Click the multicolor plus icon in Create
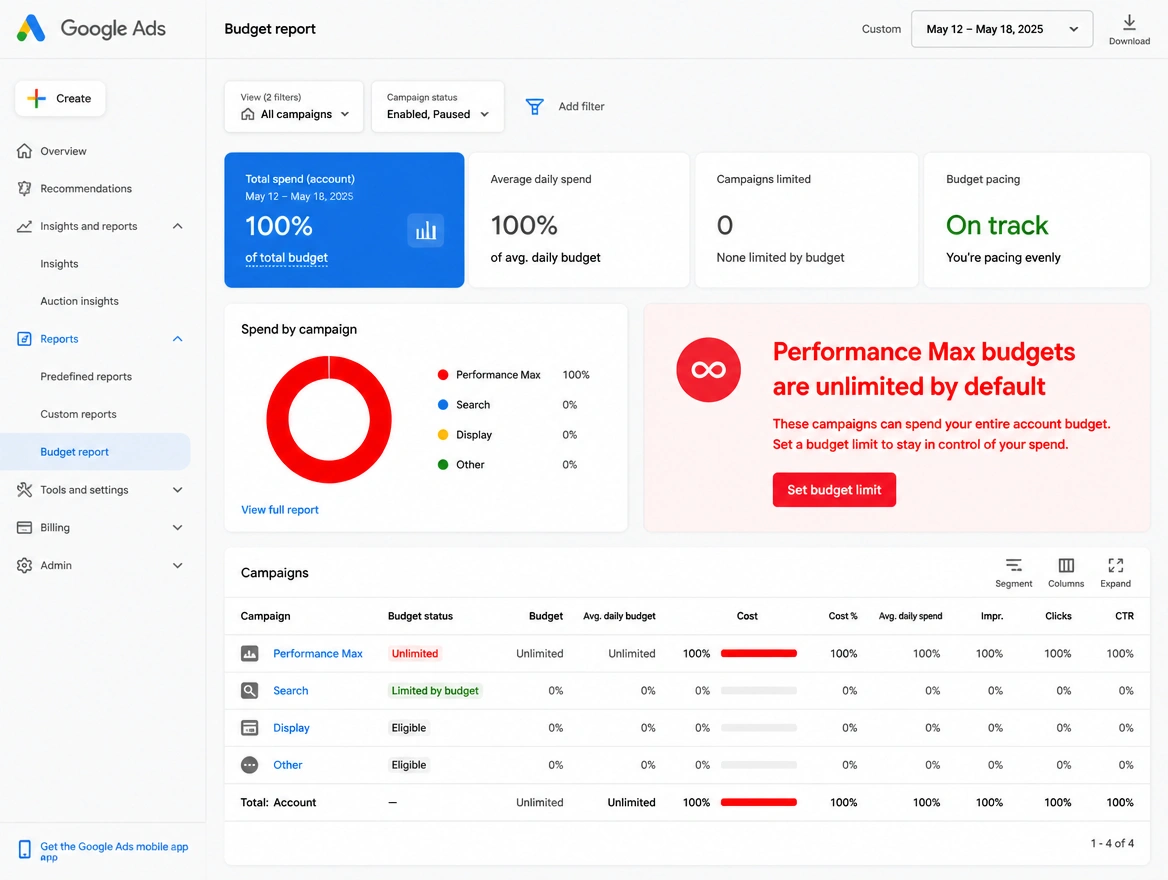The image size is (1168, 880). [36, 98]
